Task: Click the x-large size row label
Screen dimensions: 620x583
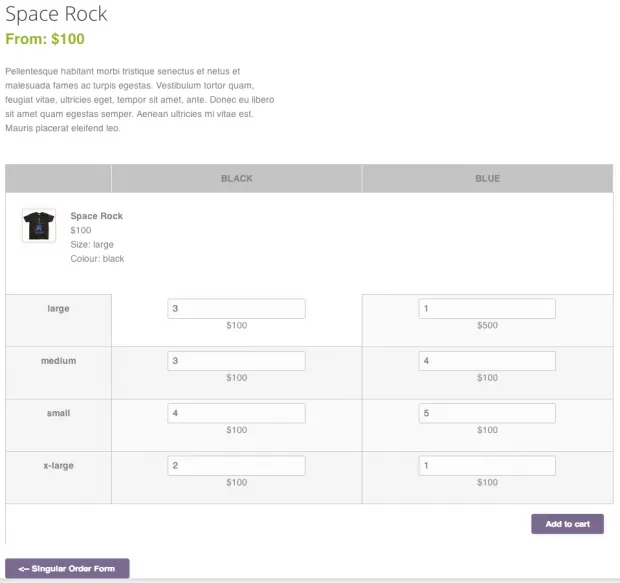Action: (58, 466)
